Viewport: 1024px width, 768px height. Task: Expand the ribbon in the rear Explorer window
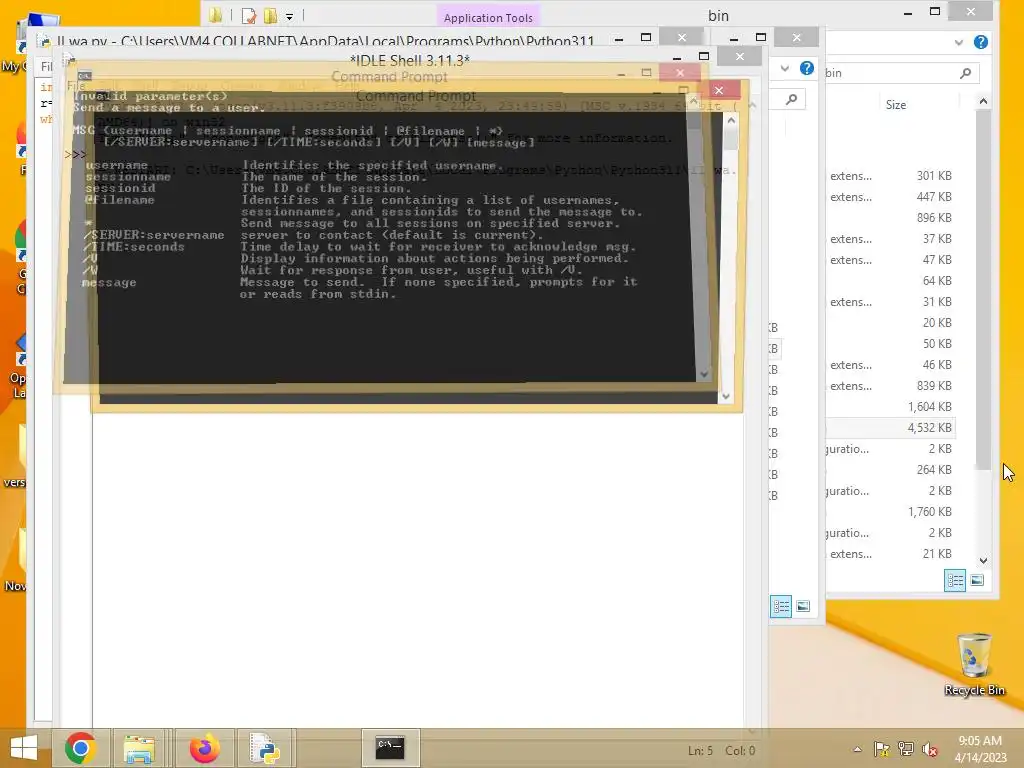785,68
